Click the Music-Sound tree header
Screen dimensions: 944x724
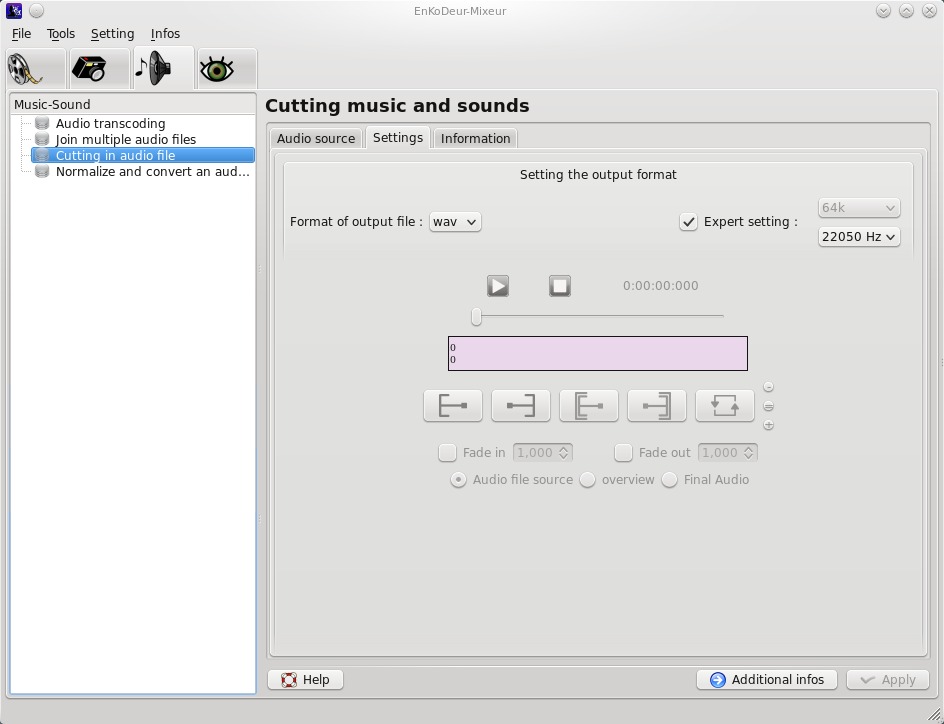[x=133, y=104]
